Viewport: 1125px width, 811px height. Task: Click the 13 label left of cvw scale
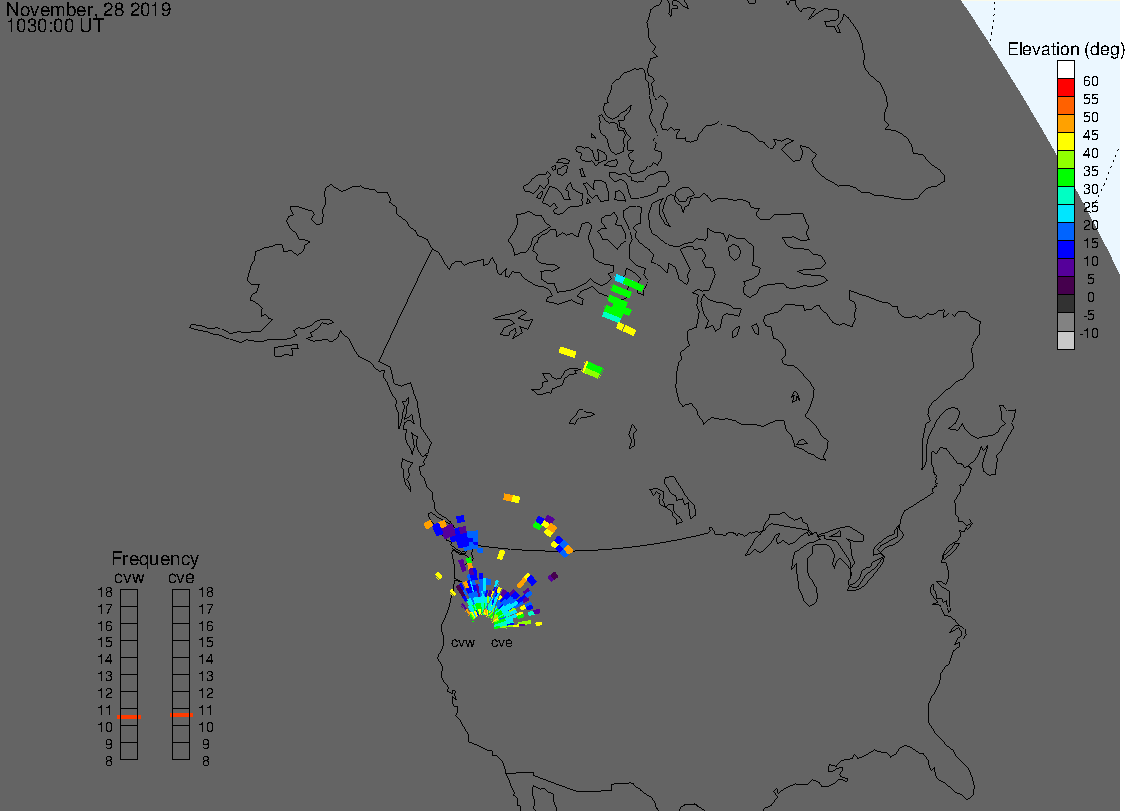(x=105, y=677)
